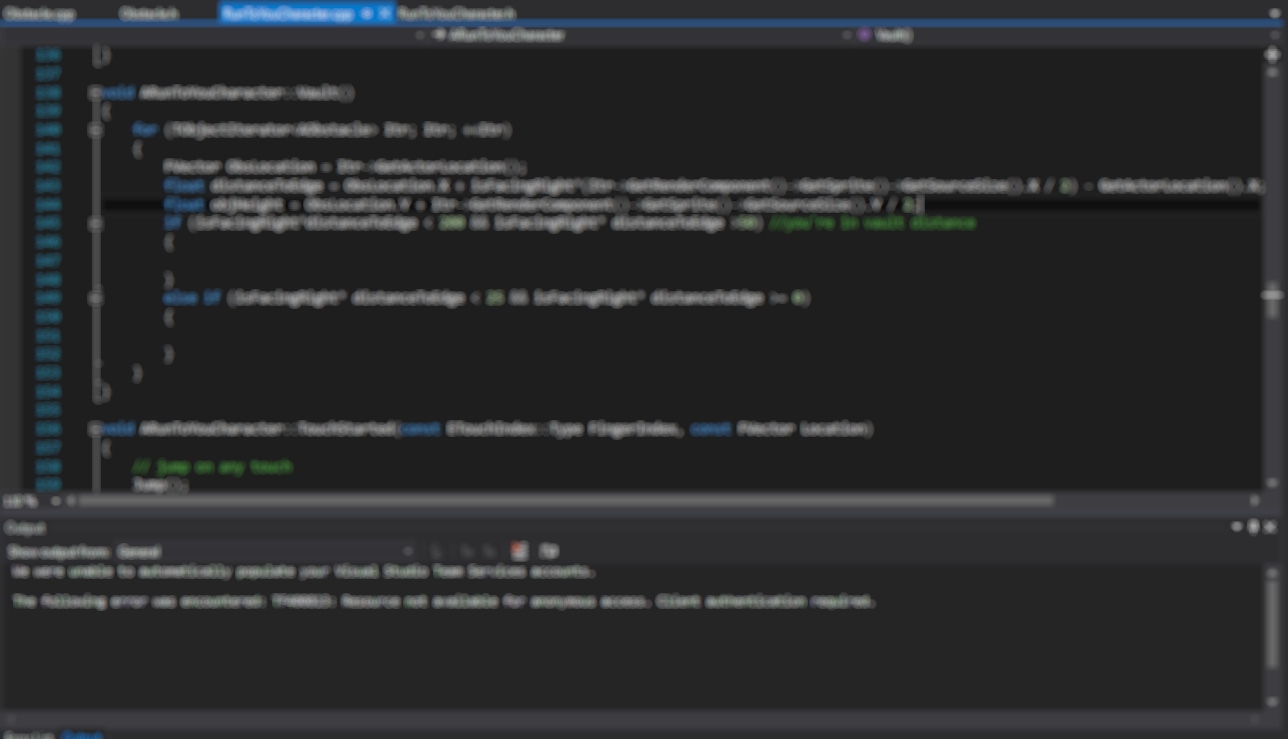Click the member method icon beside Vault()
Image resolution: width=1288 pixels, height=739 pixels.
pyautogui.click(x=864, y=35)
